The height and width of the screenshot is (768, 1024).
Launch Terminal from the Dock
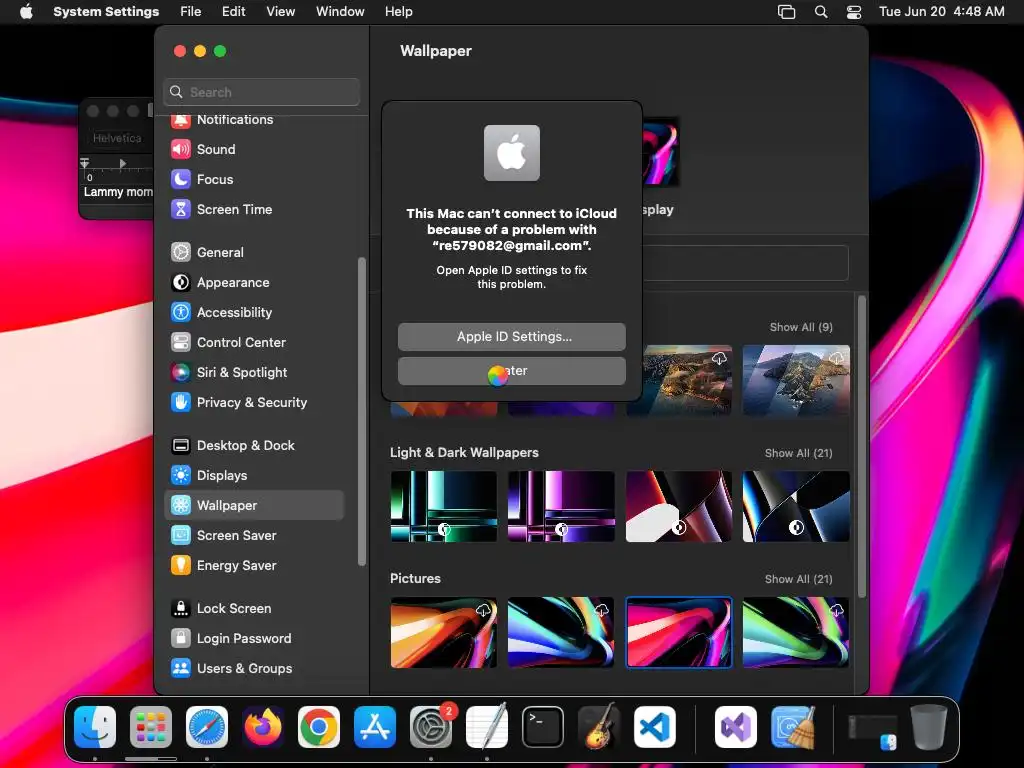543,727
